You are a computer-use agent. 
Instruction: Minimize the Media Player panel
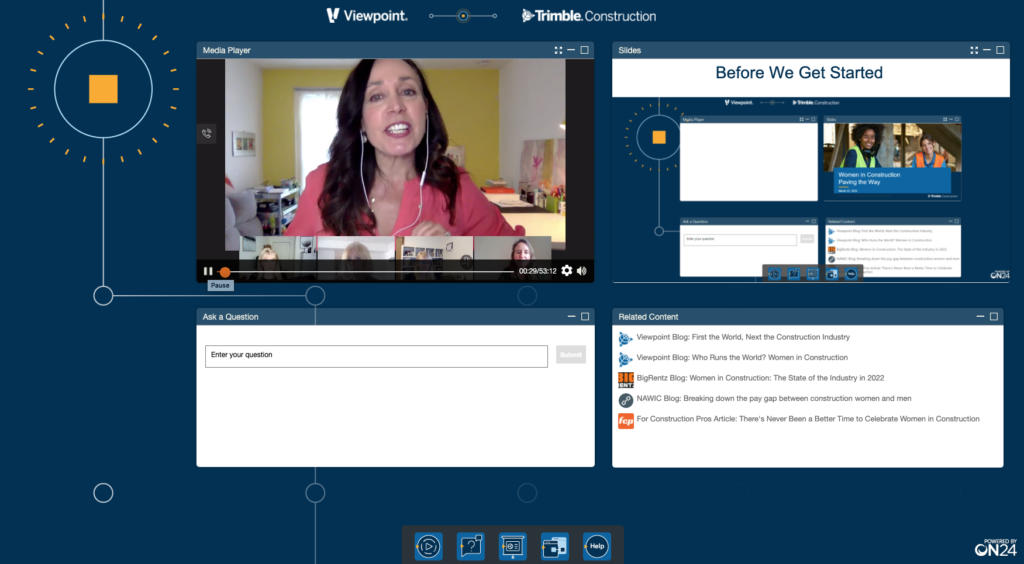pyautogui.click(x=571, y=50)
